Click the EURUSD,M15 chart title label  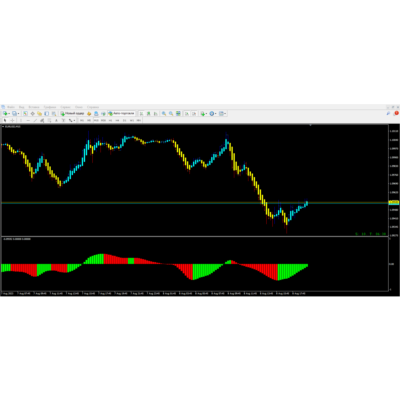tap(12, 127)
